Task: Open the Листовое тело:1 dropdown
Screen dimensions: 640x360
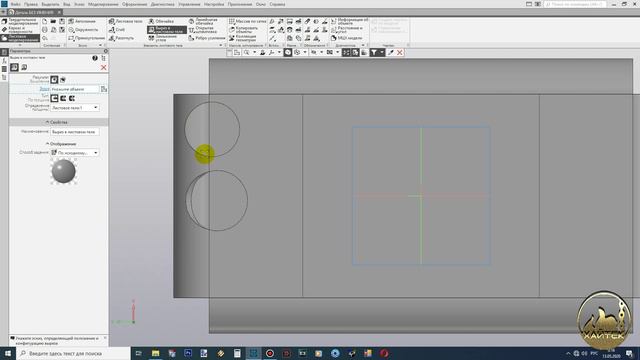Action: pos(75,108)
